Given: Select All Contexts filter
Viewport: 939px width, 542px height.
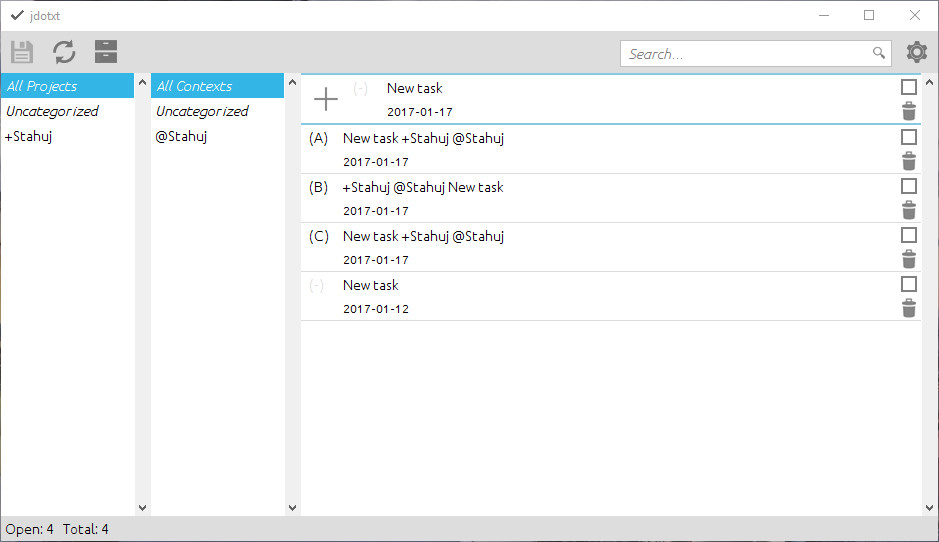Looking at the screenshot, I should coord(217,86).
